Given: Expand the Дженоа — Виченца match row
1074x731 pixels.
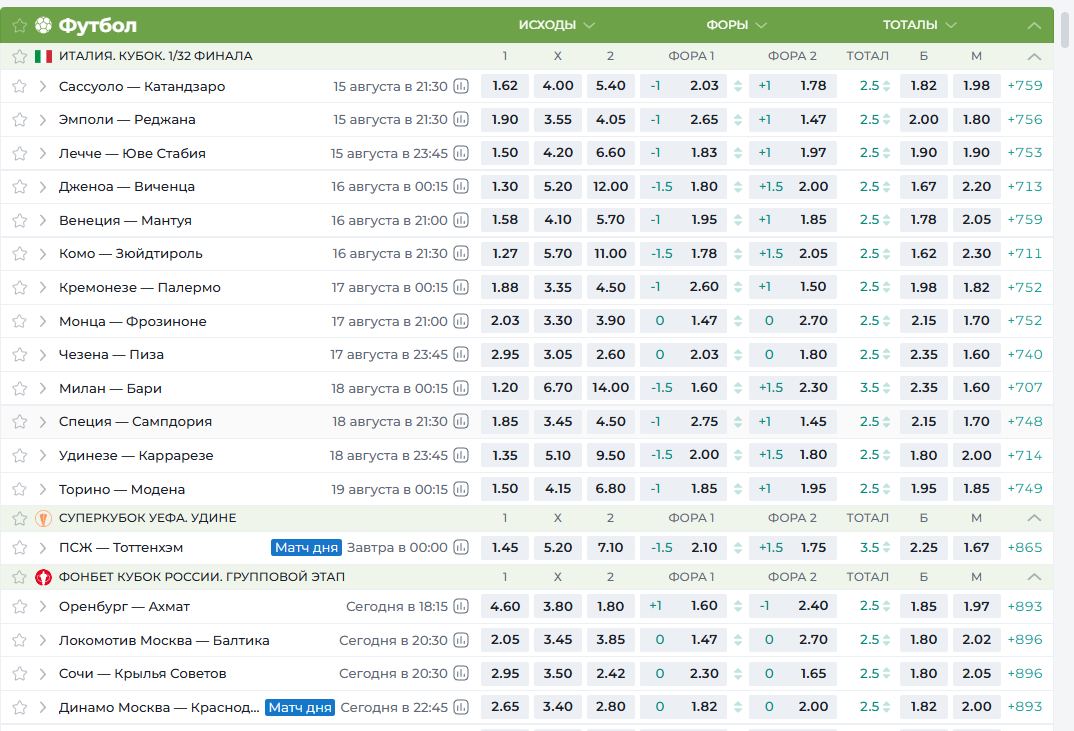Looking at the screenshot, I should [x=42, y=186].
